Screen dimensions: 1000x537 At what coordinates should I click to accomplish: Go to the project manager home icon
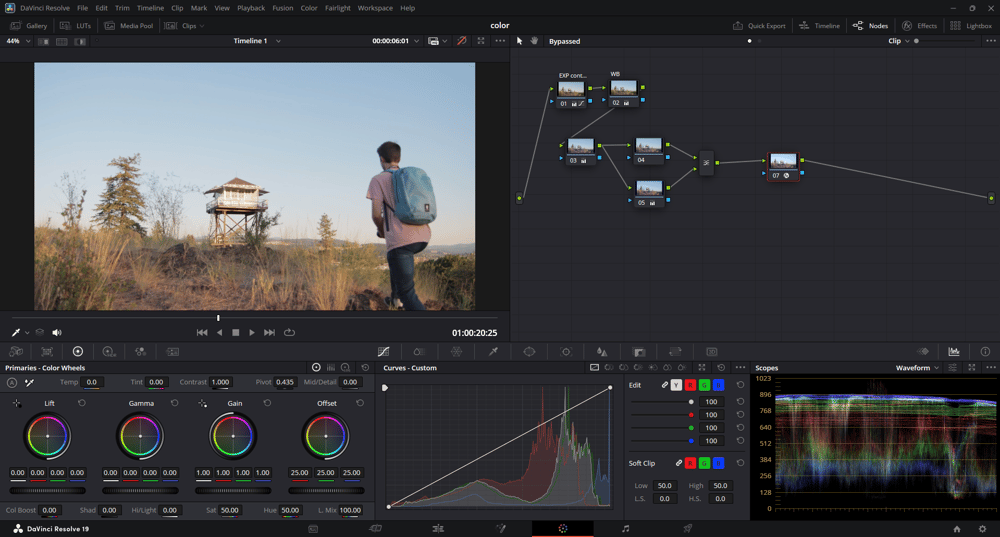tap(957, 529)
